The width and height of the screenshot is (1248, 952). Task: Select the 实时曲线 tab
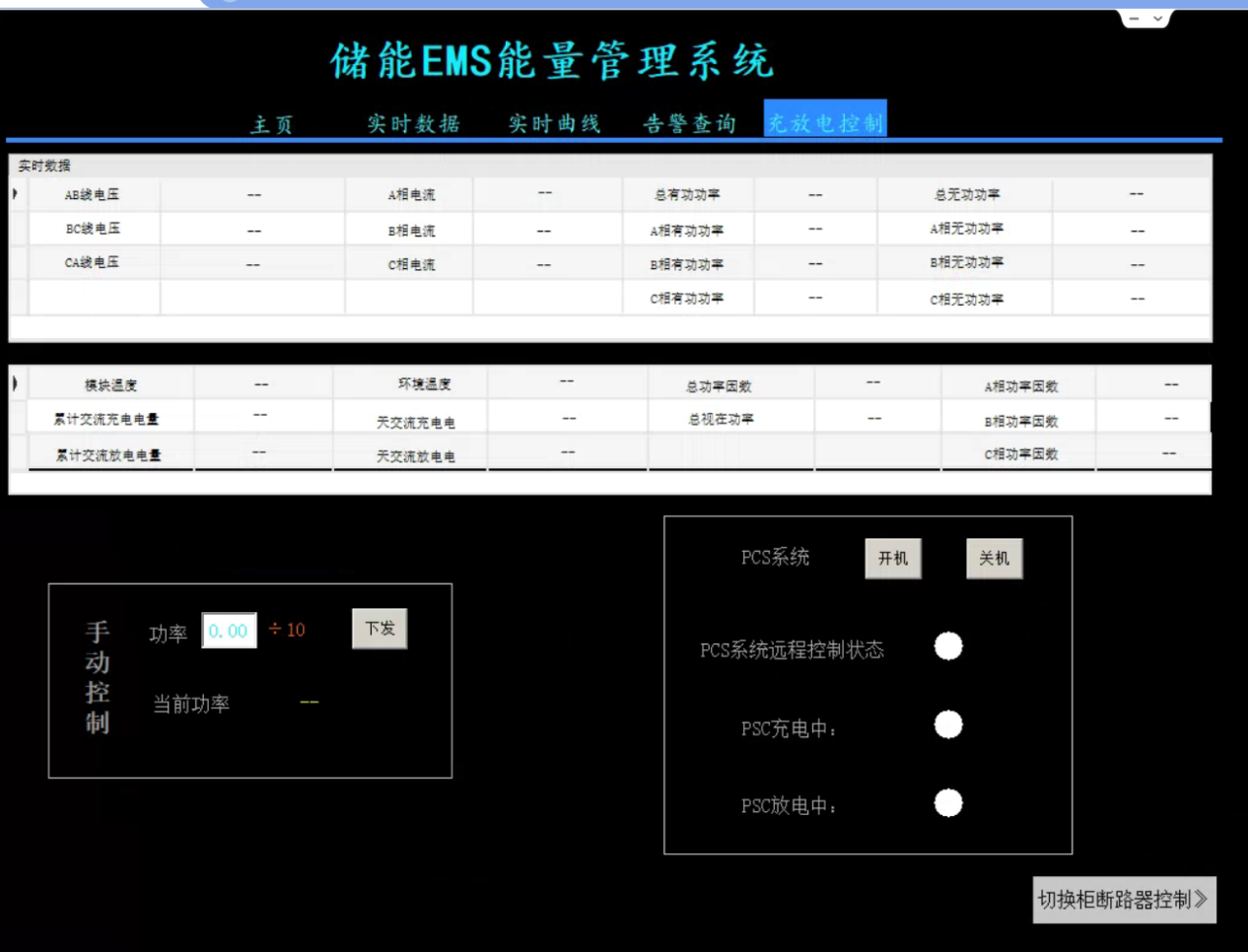point(553,123)
